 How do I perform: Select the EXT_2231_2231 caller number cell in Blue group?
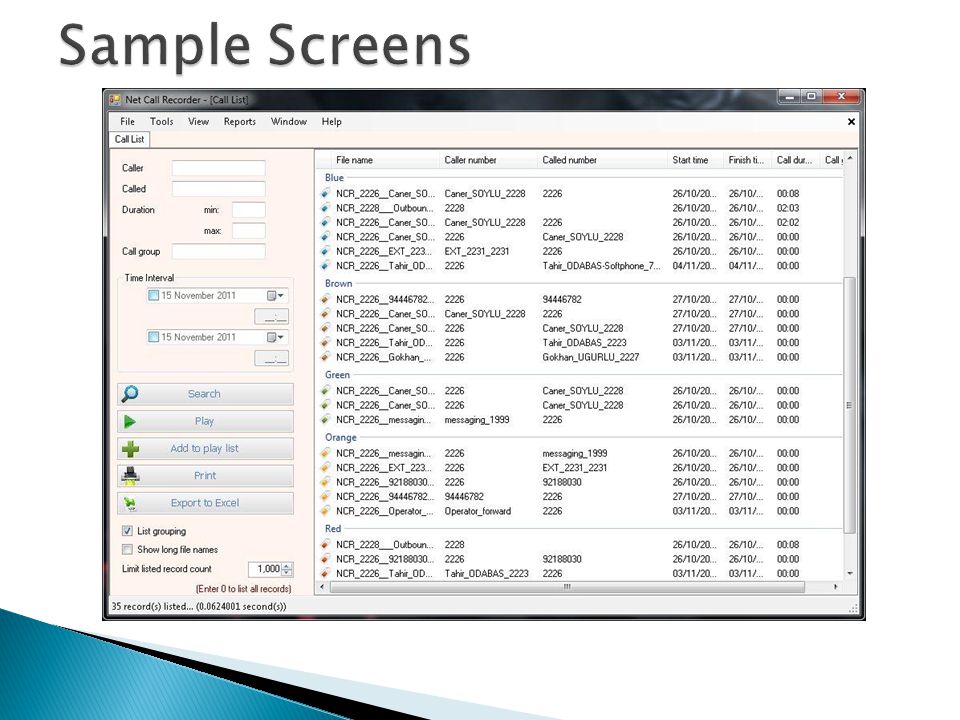476,251
